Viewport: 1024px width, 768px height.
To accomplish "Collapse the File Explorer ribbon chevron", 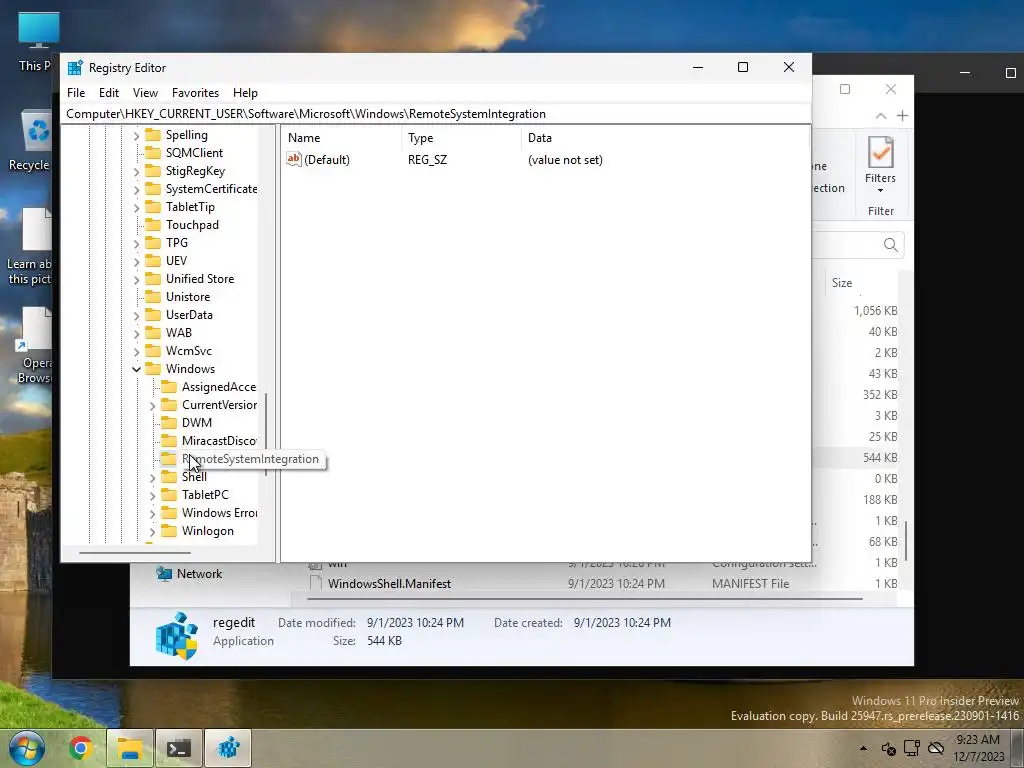I will tap(881, 116).
